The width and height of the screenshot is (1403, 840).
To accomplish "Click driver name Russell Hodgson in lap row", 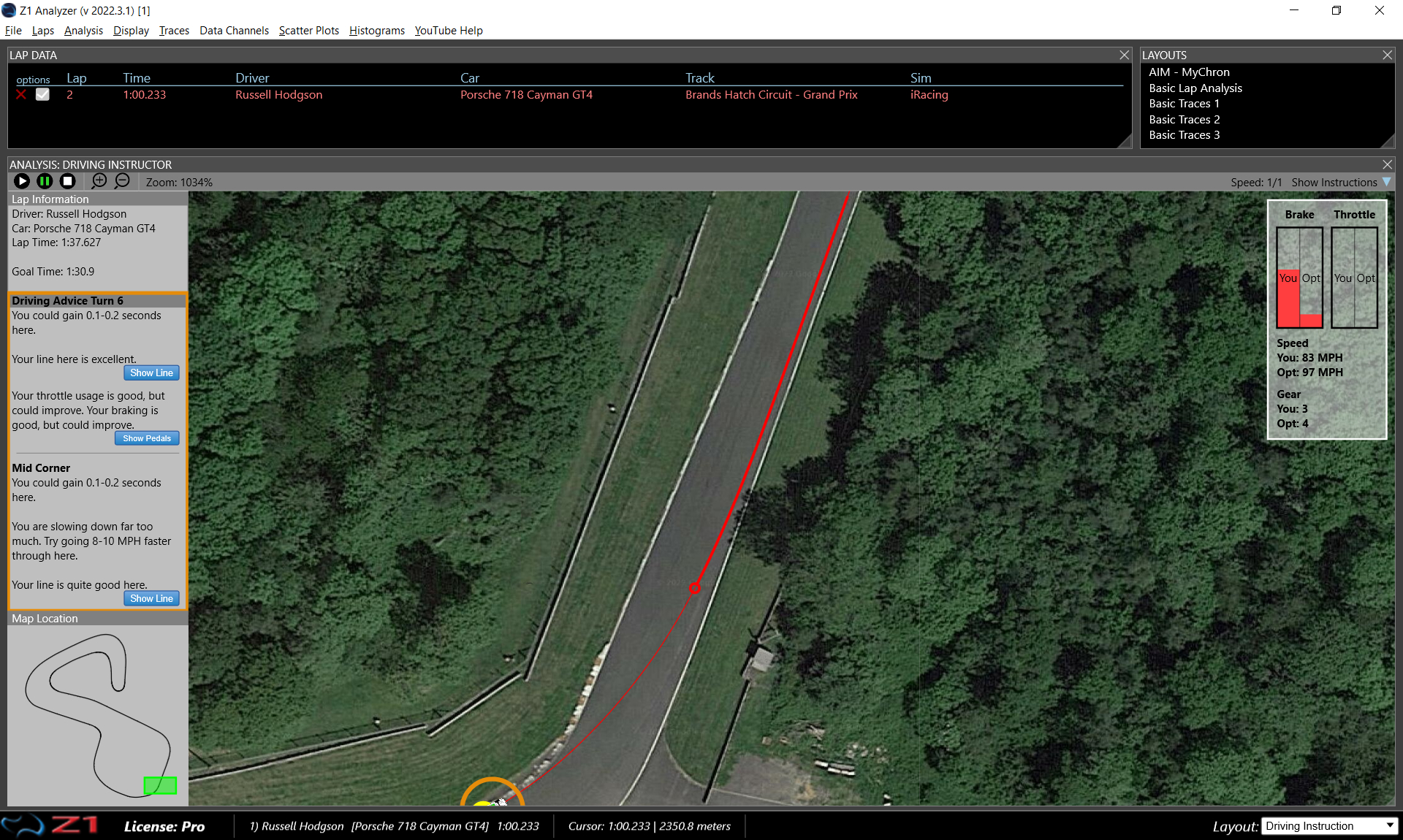I will click(x=278, y=95).
